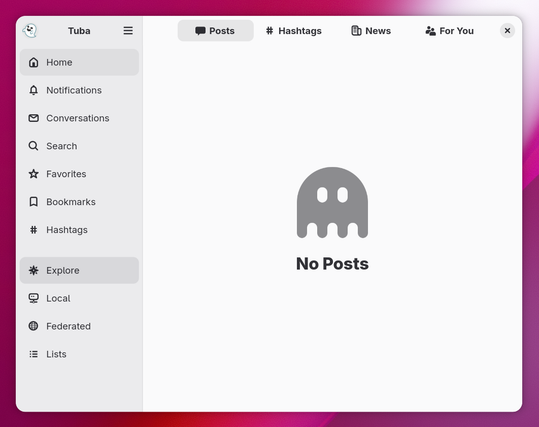Open Lists from sidebar

click(x=79, y=354)
